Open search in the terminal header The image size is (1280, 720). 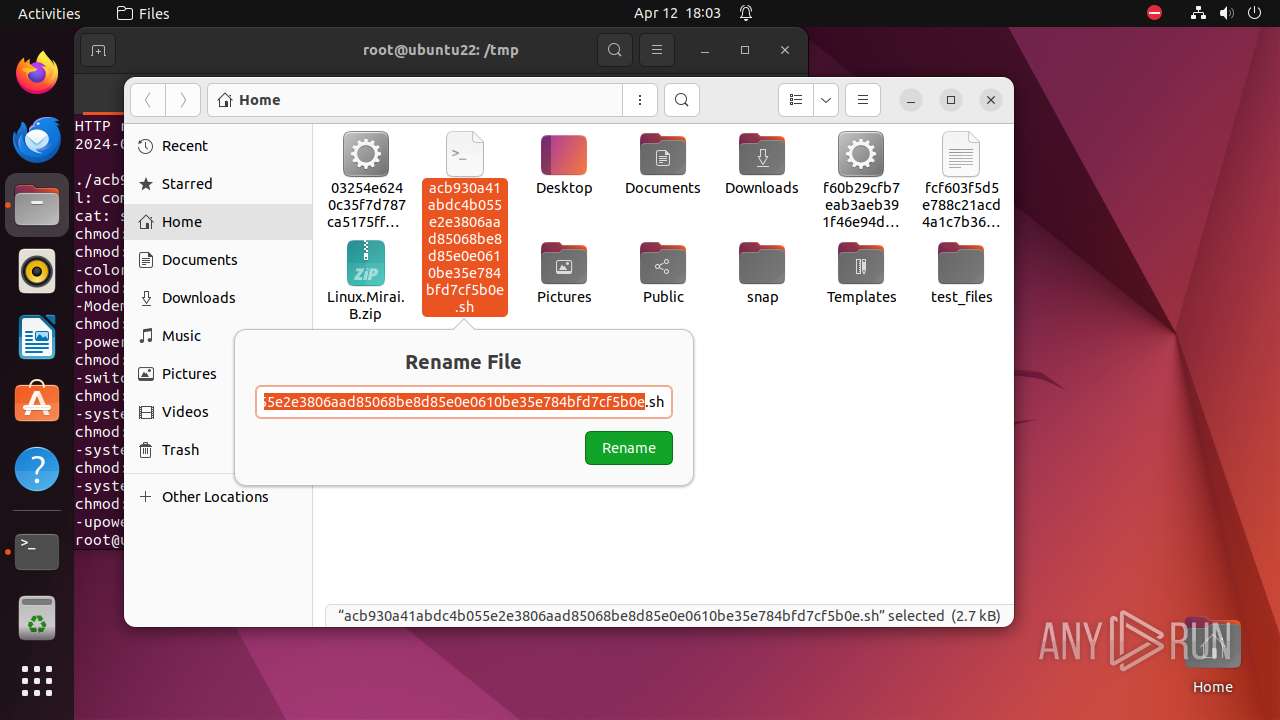615,50
